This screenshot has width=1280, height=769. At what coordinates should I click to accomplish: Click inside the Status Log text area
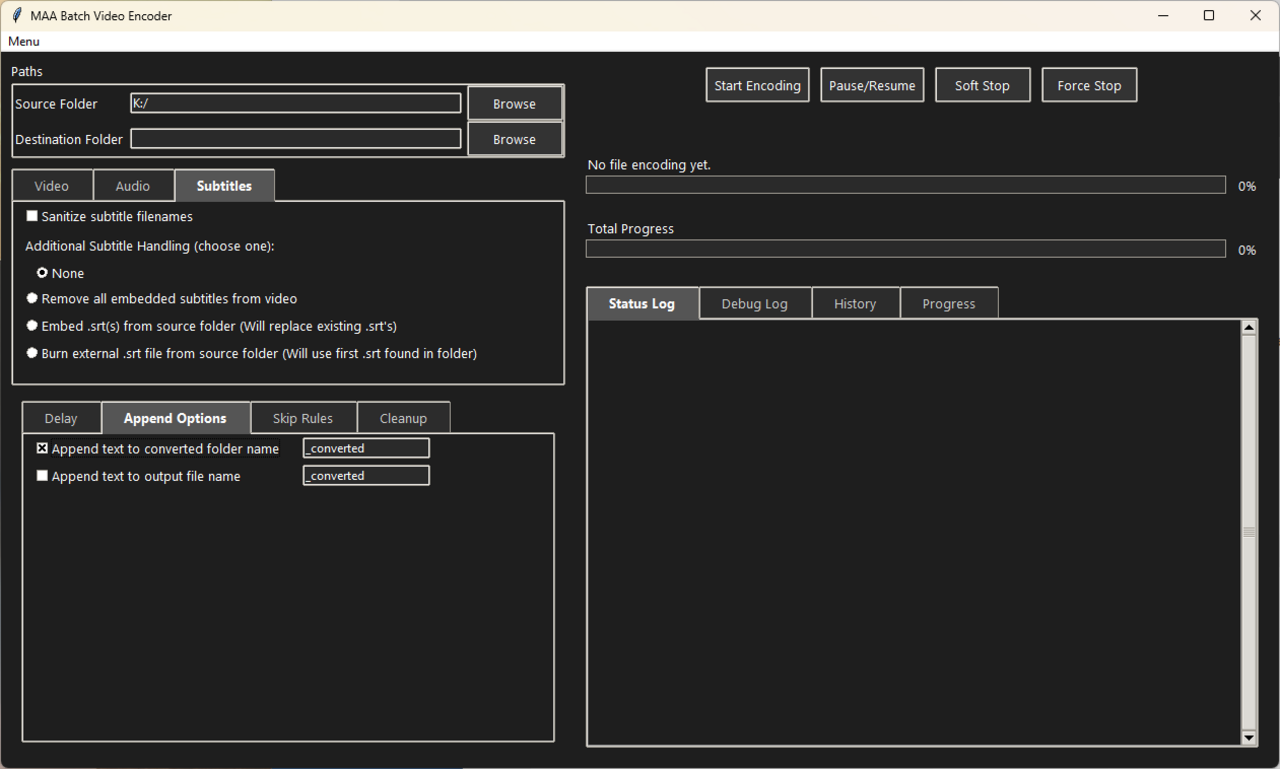(914, 532)
